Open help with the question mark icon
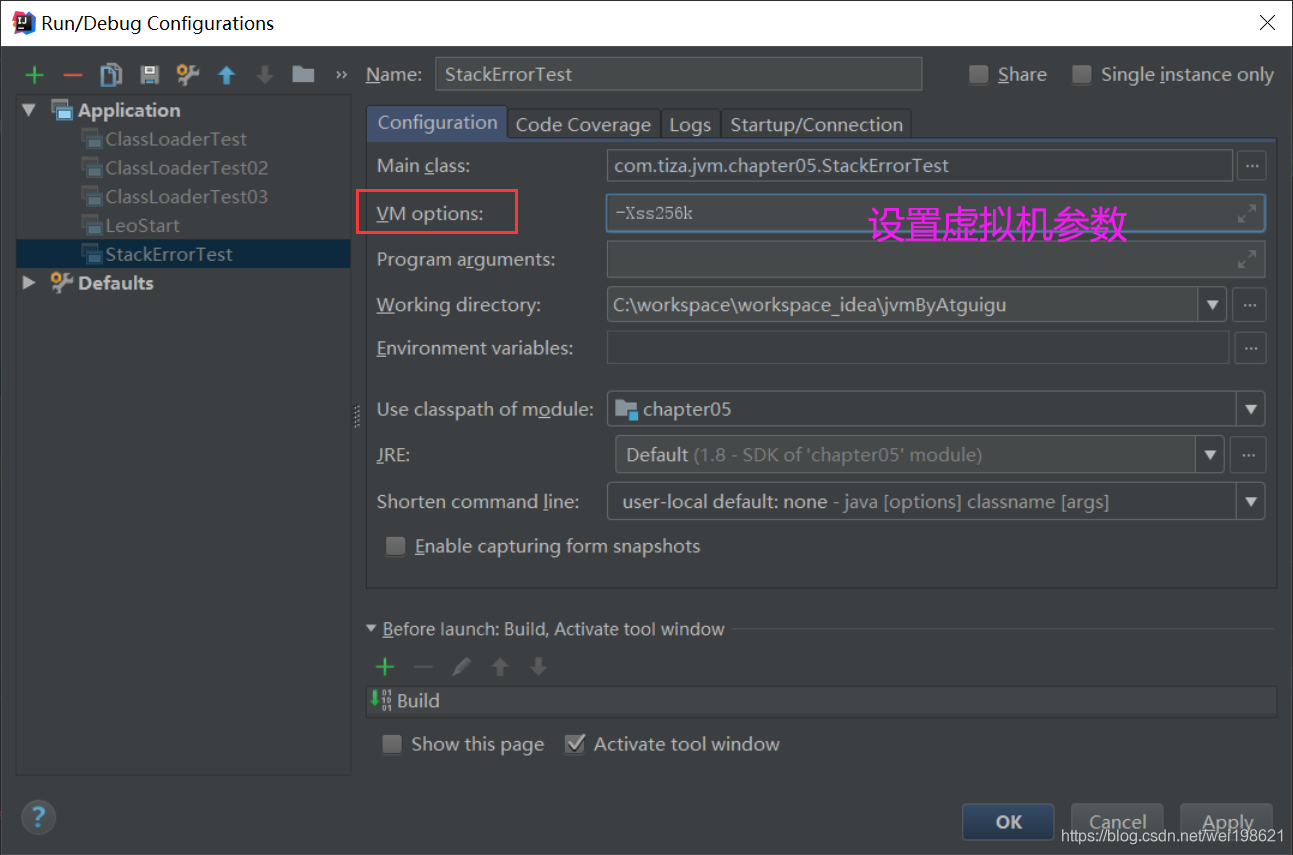 (38, 816)
